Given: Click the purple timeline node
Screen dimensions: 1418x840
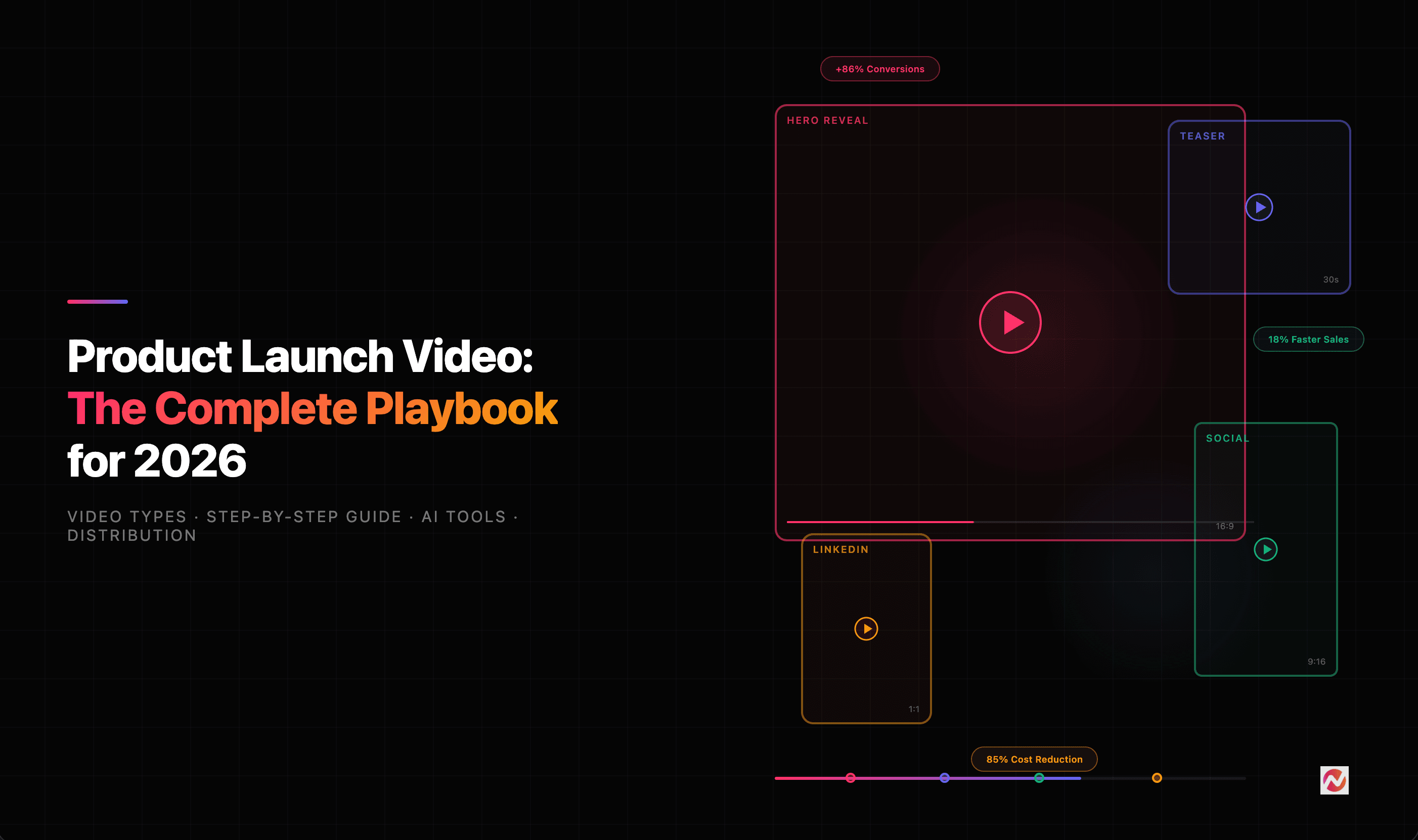Looking at the screenshot, I should [x=945, y=778].
